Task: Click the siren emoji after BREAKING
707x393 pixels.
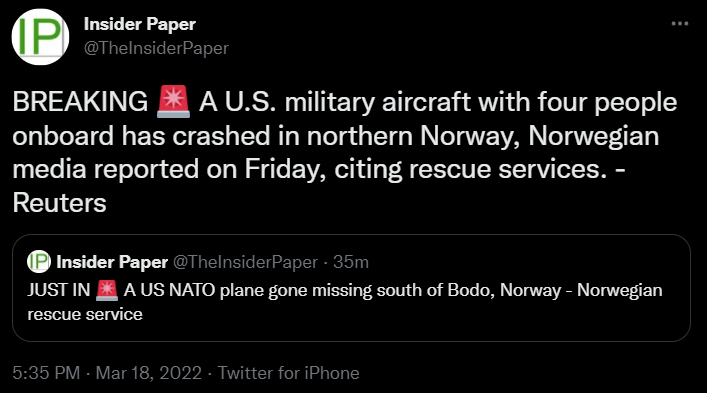Action: coord(174,102)
